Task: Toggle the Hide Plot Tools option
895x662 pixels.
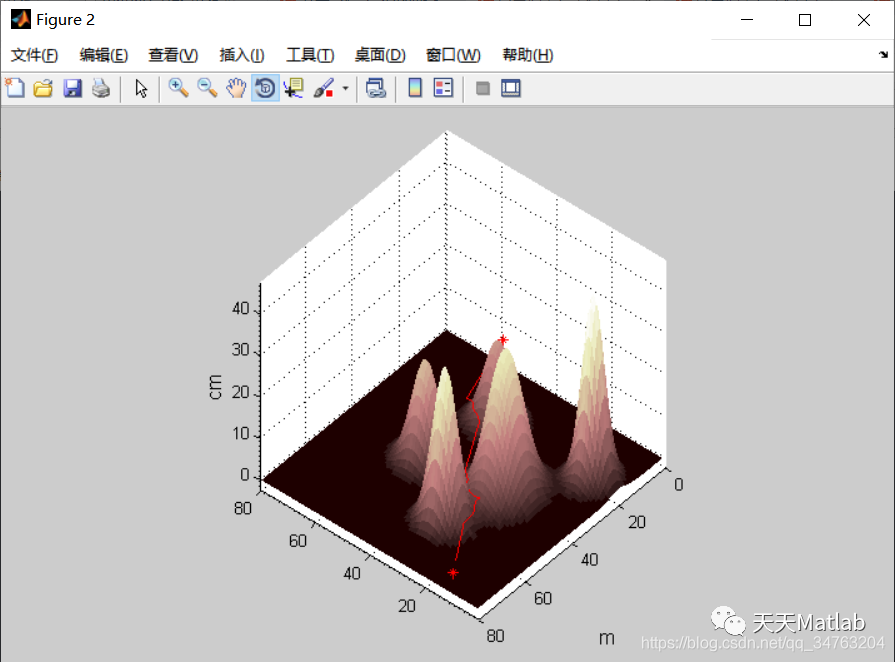Action: [x=481, y=88]
